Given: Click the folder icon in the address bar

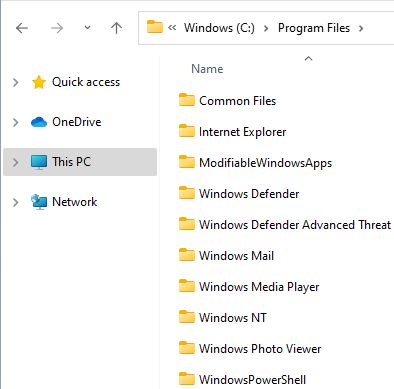Looking at the screenshot, I should point(155,27).
